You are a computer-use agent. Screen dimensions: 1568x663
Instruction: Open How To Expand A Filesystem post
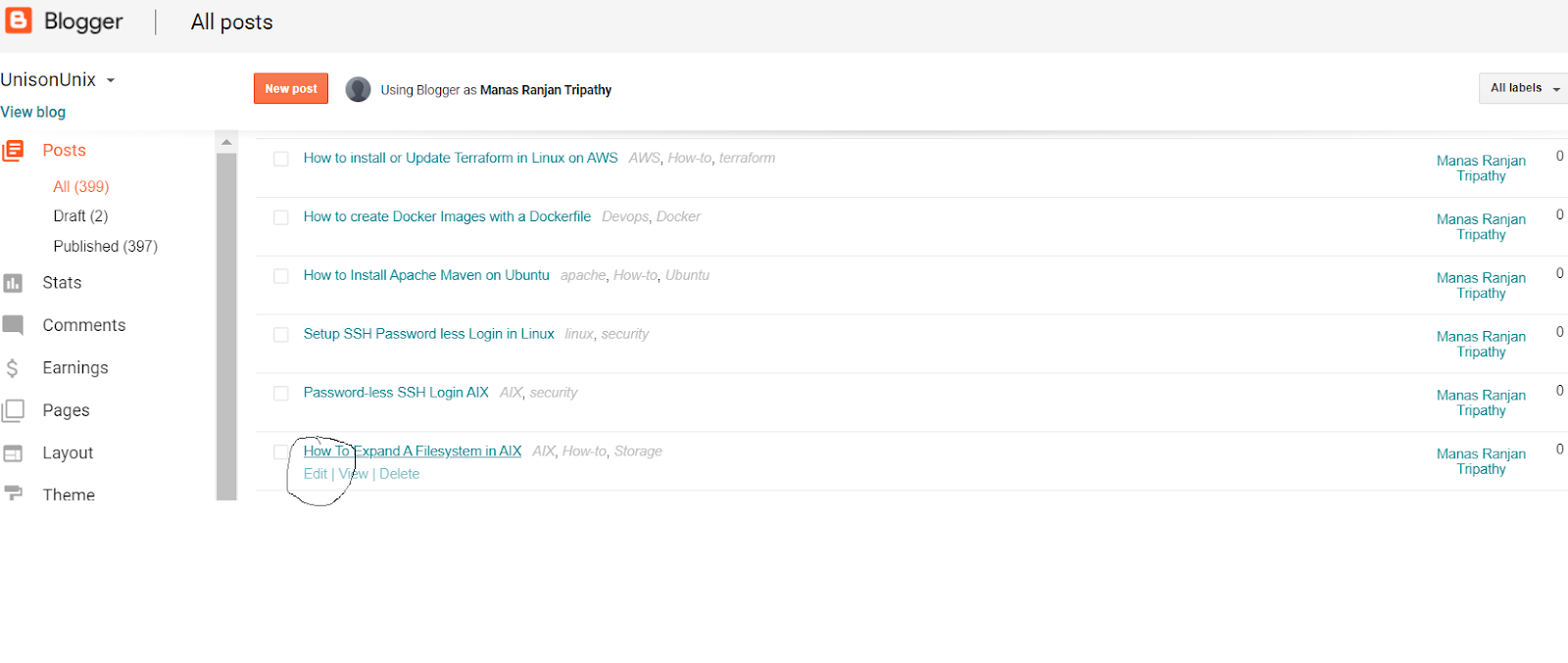[413, 451]
